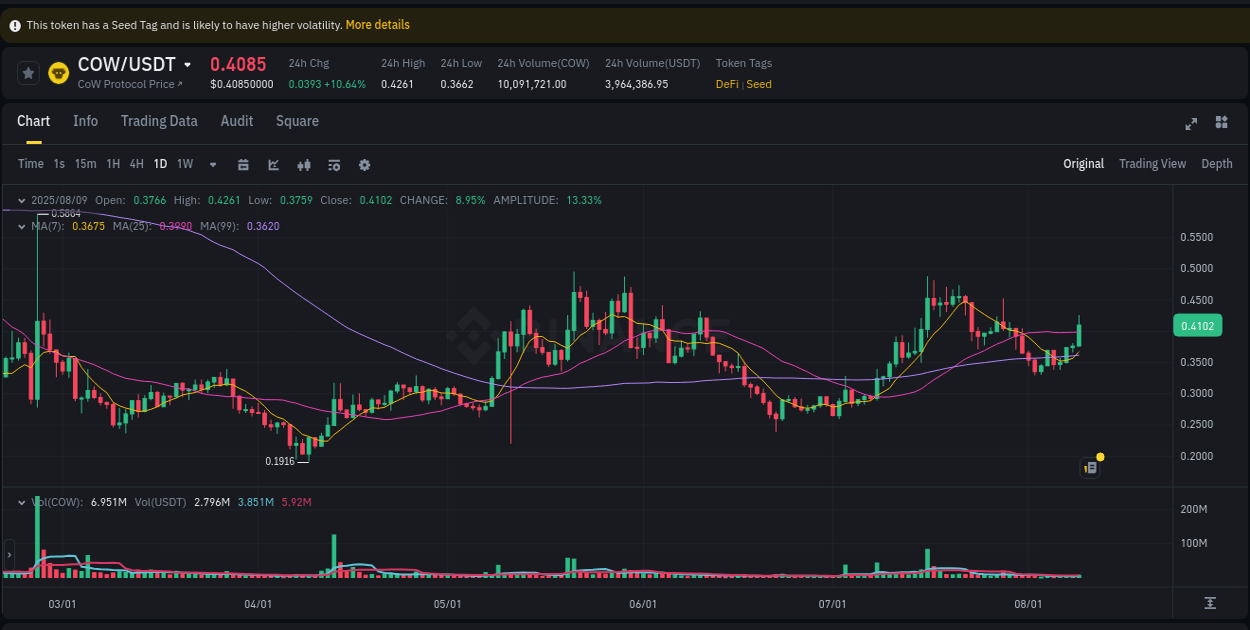Collapse the Vol(COW) indicator chevron
Image resolution: width=1250 pixels, height=630 pixels.
[x=21, y=502]
